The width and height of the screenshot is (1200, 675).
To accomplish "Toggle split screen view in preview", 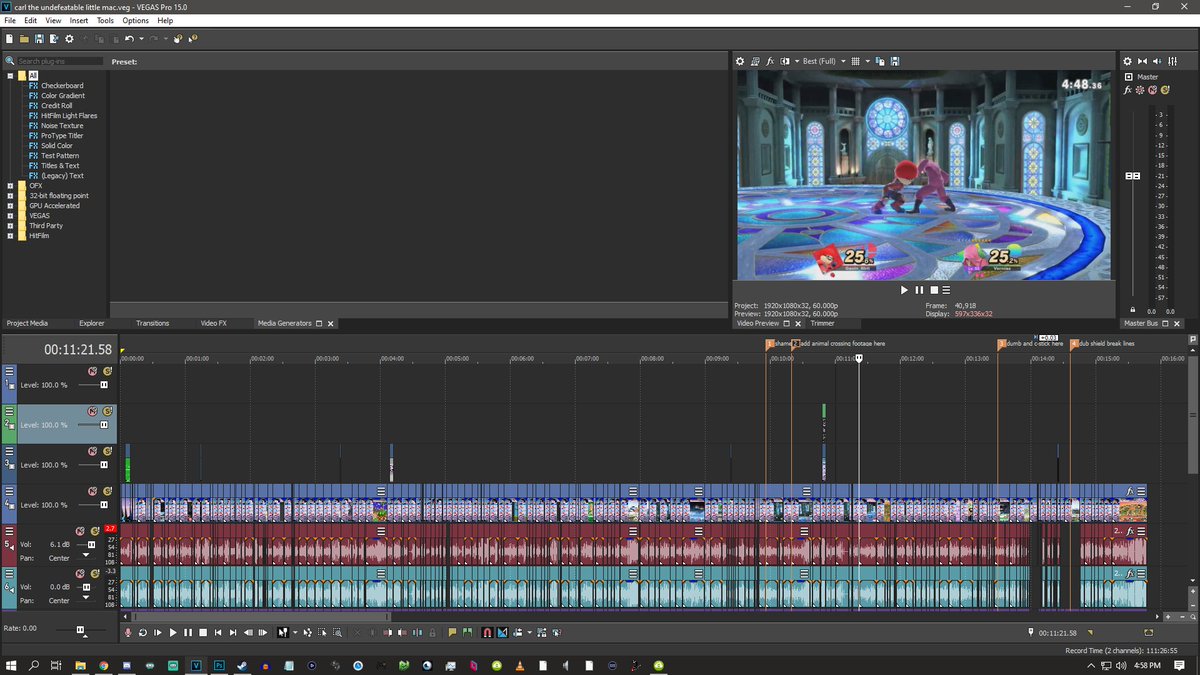I will point(785,61).
